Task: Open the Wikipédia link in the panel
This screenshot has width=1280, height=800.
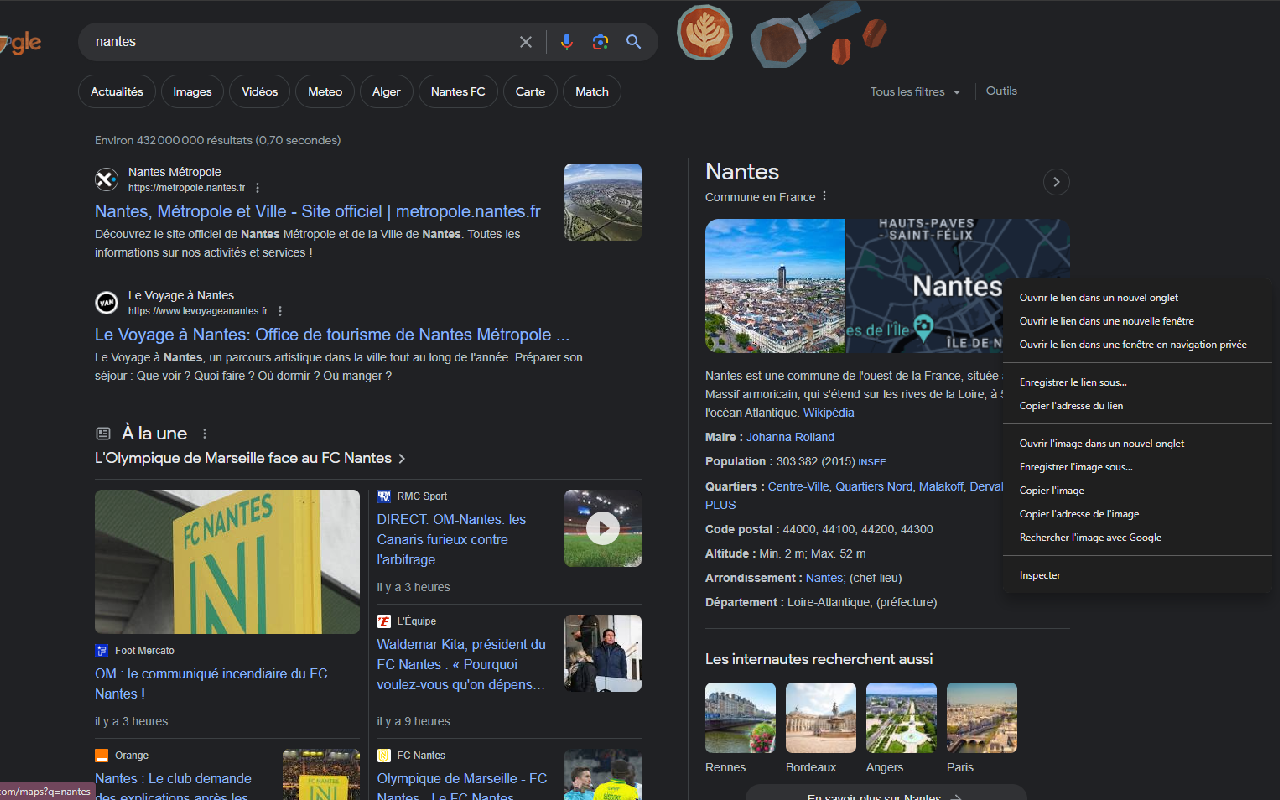Action: pos(828,412)
